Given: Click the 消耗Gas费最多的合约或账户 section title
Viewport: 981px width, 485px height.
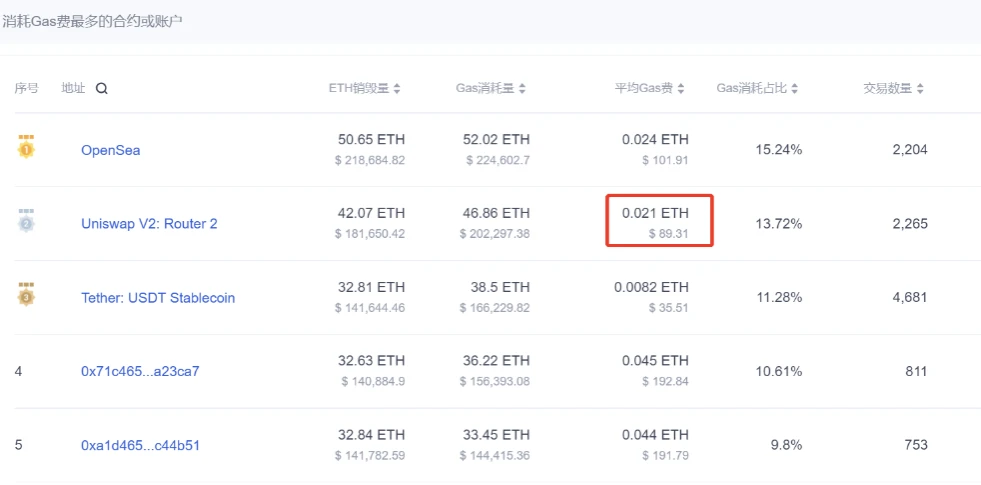Looking at the screenshot, I should (x=93, y=21).
